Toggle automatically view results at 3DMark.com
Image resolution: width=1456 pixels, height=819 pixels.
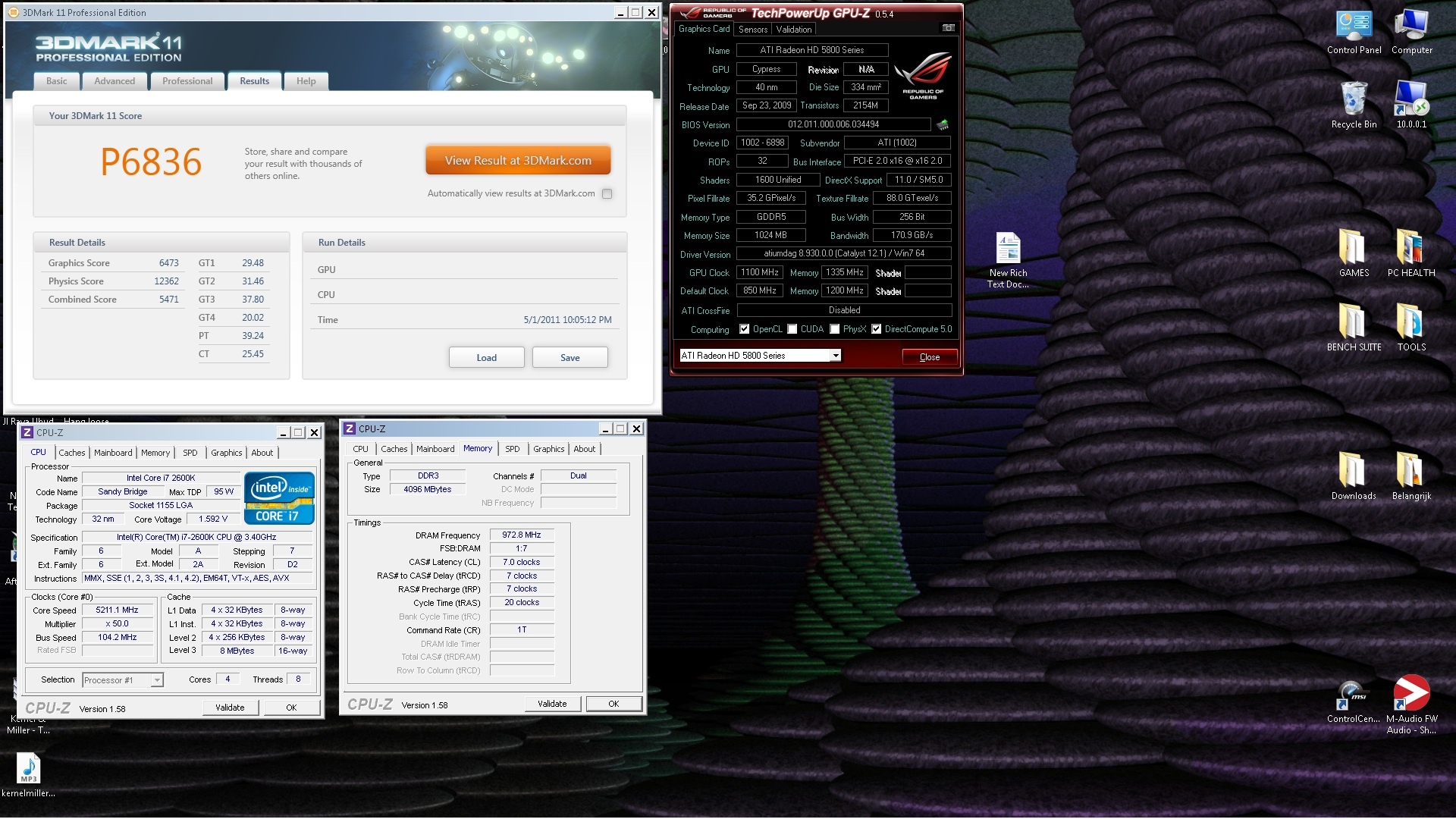click(x=607, y=193)
